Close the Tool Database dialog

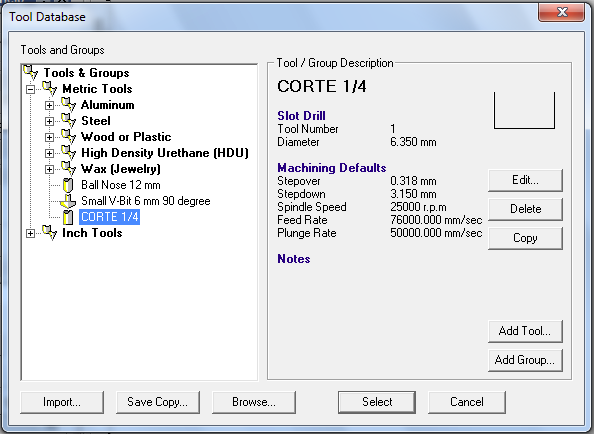[x=562, y=12]
